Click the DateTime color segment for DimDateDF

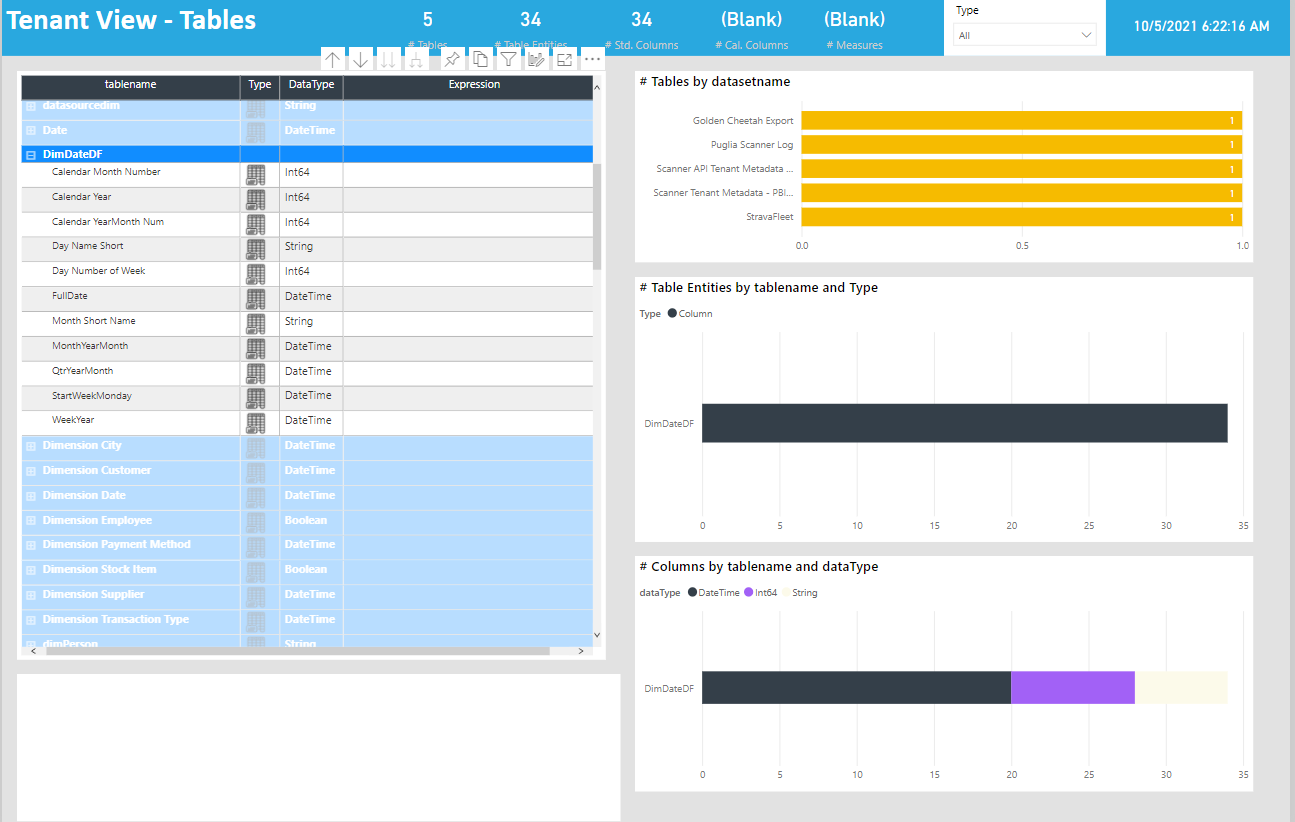(x=855, y=687)
